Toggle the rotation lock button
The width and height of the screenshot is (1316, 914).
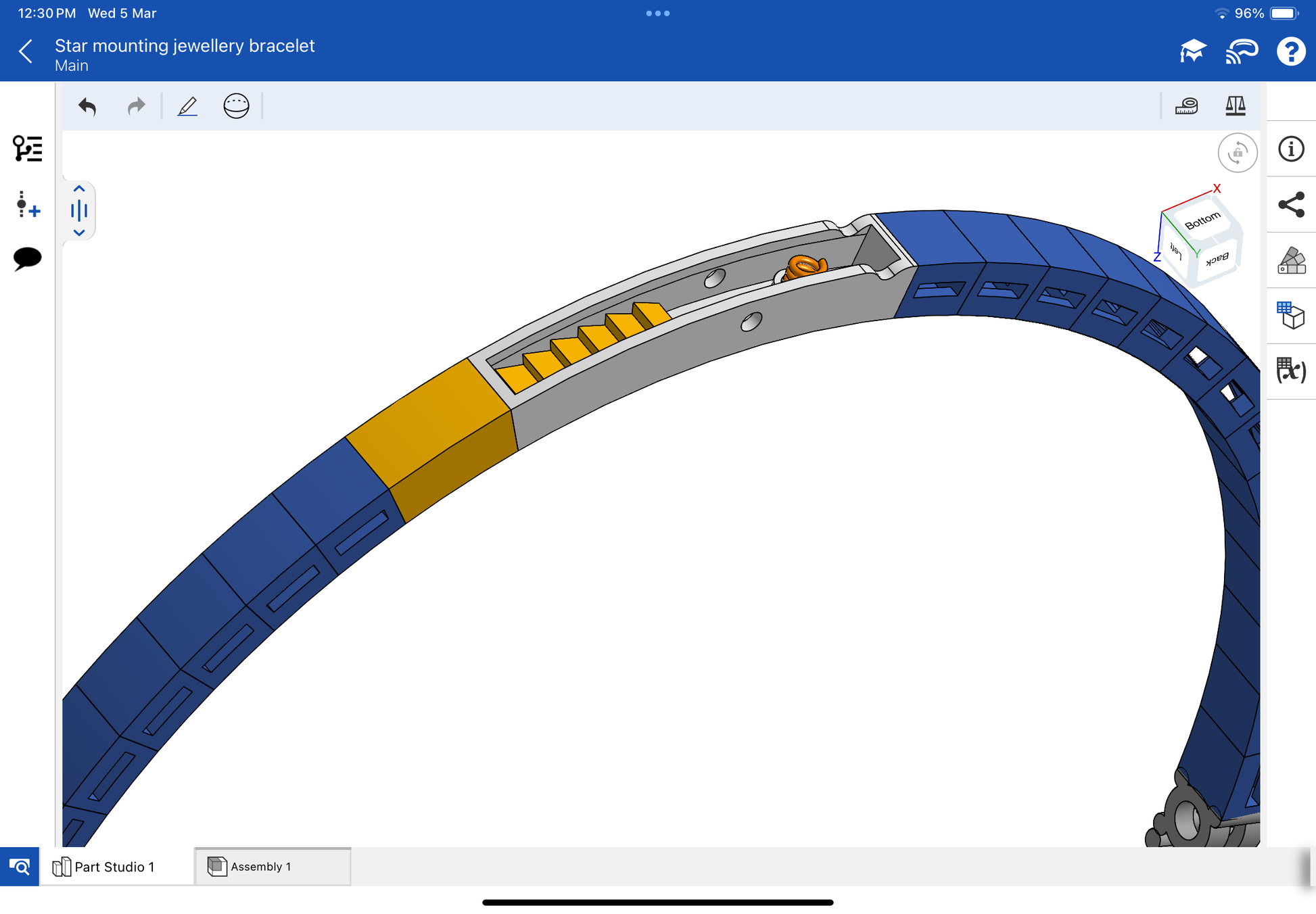(1237, 153)
